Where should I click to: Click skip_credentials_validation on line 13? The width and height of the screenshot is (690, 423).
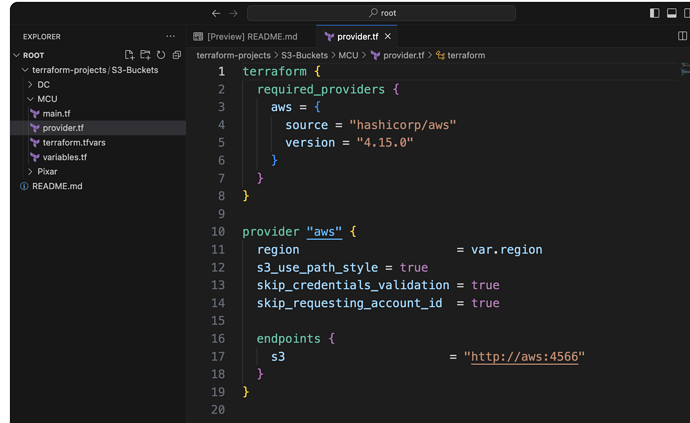click(x=353, y=285)
